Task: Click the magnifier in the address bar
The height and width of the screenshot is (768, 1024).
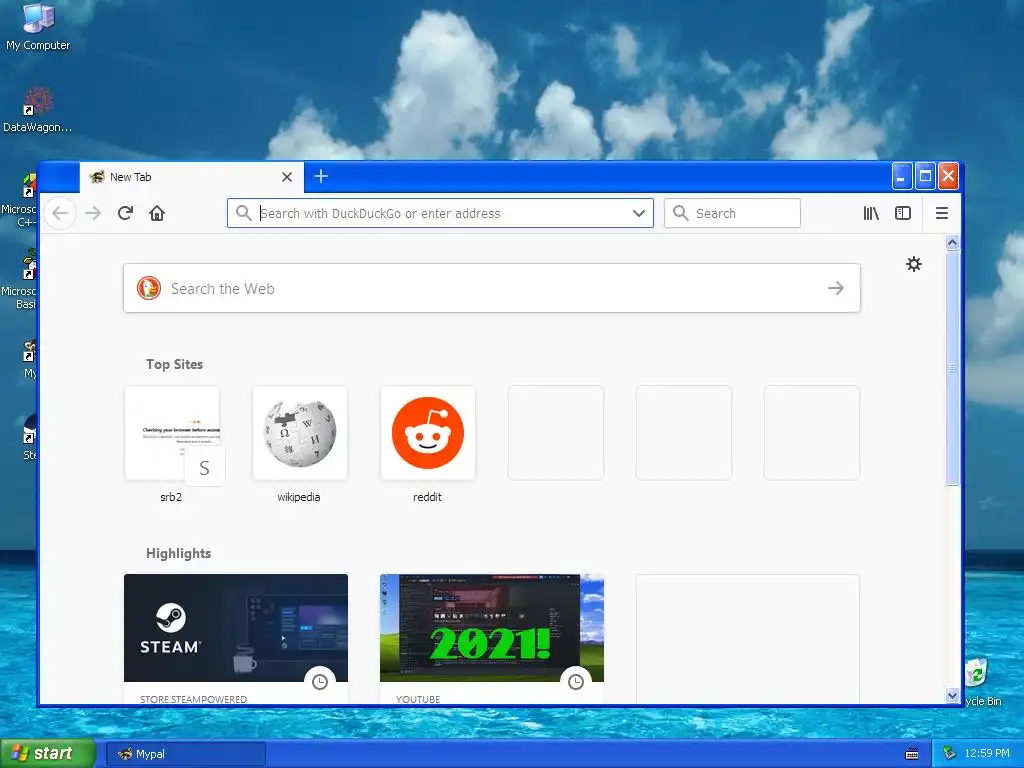Action: pyautogui.click(x=244, y=213)
